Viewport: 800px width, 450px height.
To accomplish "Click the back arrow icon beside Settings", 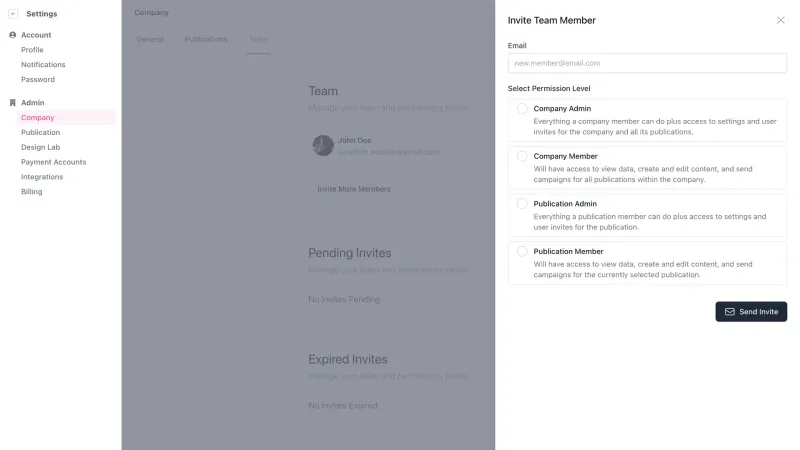I will (13, 14).
